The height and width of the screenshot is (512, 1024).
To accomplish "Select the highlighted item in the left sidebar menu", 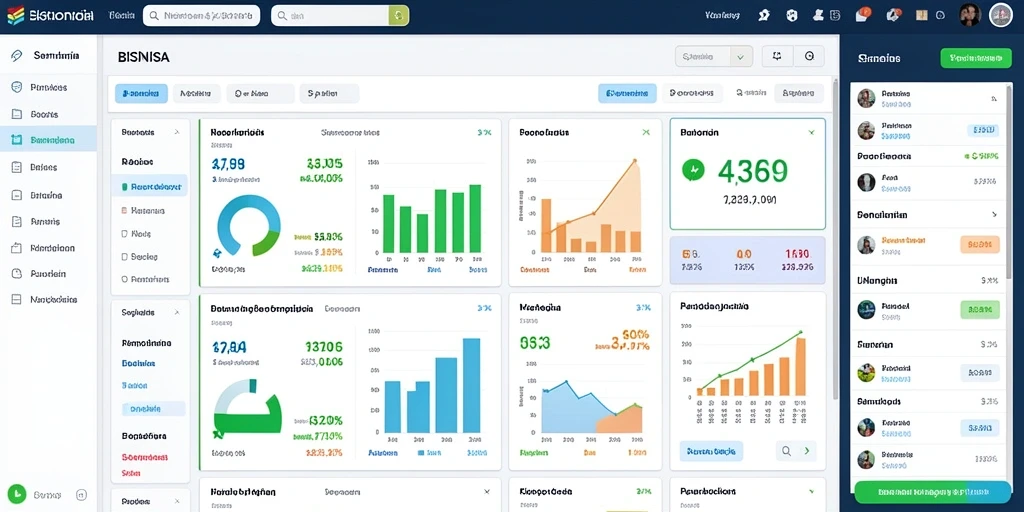I will tap(48, 140).
